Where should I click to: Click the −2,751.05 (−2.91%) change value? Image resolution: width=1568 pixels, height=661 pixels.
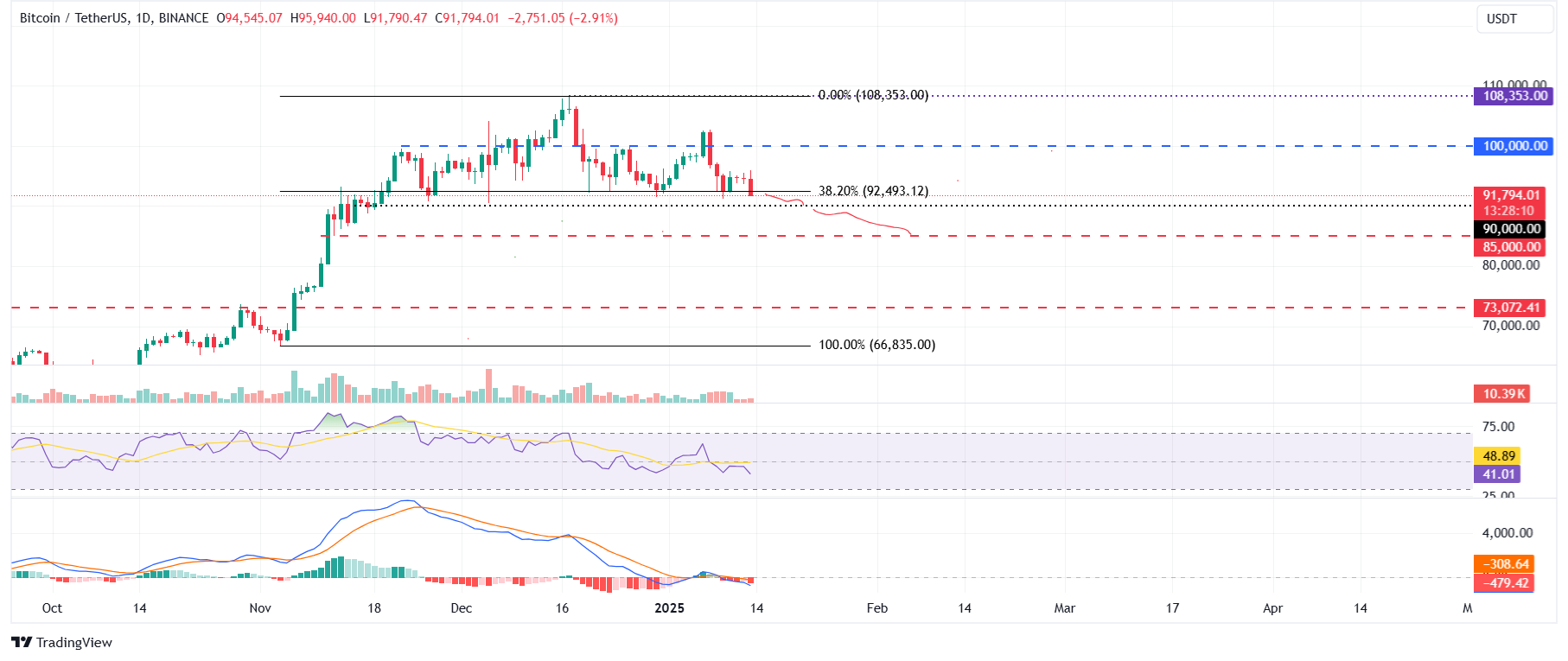pyautogui.click(x=562, y=18)
